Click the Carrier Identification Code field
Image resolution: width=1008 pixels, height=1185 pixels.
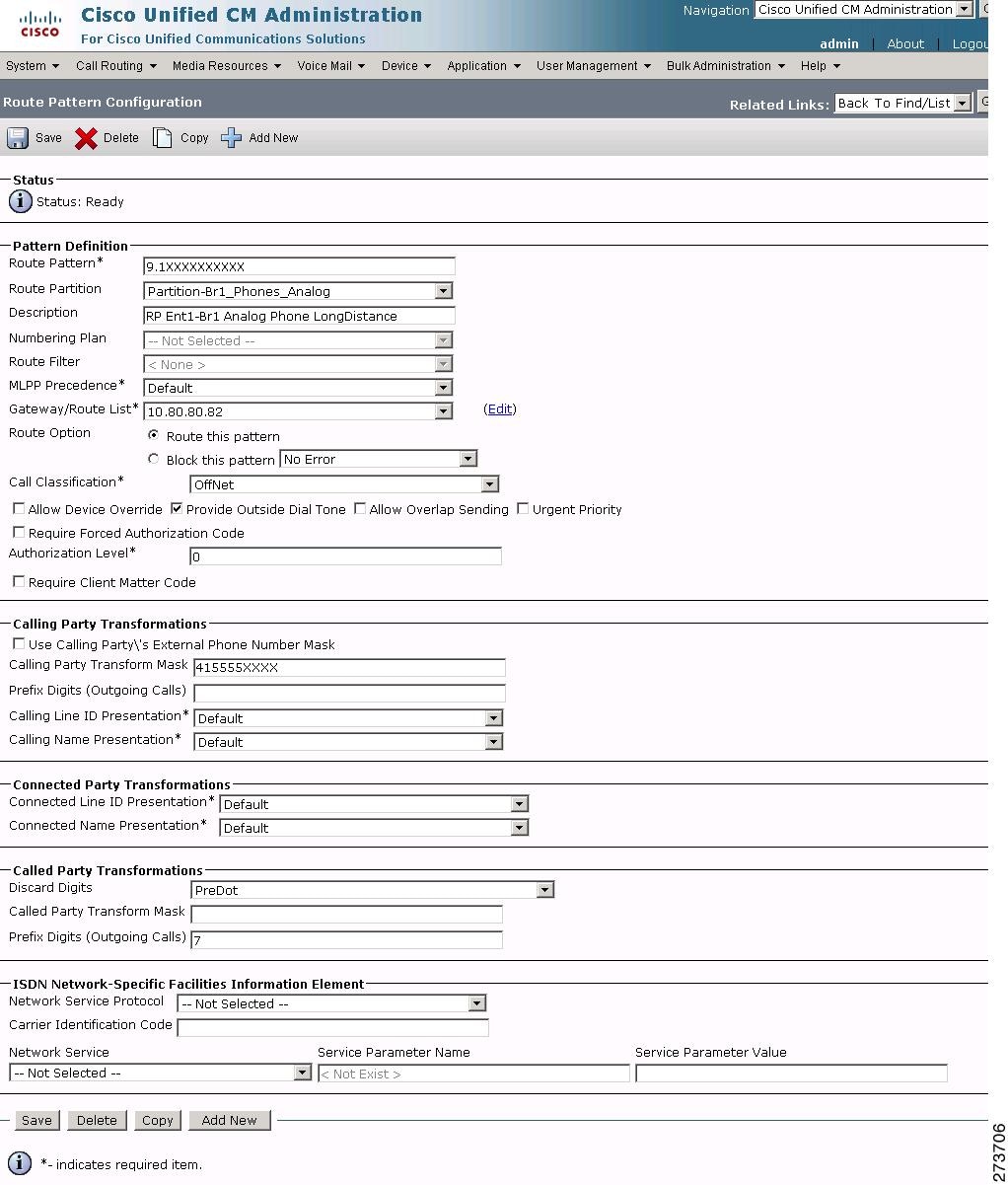pos(333,1028)
